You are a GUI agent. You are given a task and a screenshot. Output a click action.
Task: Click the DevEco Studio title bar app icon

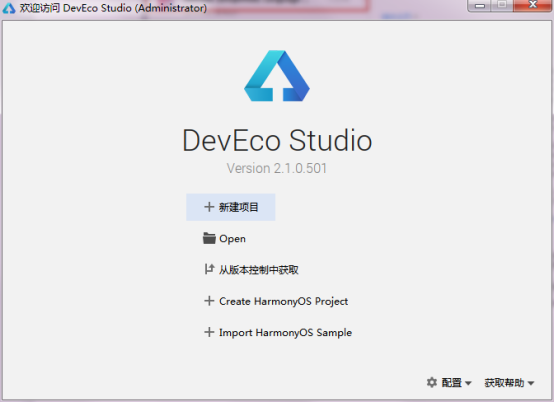[9, 8]
